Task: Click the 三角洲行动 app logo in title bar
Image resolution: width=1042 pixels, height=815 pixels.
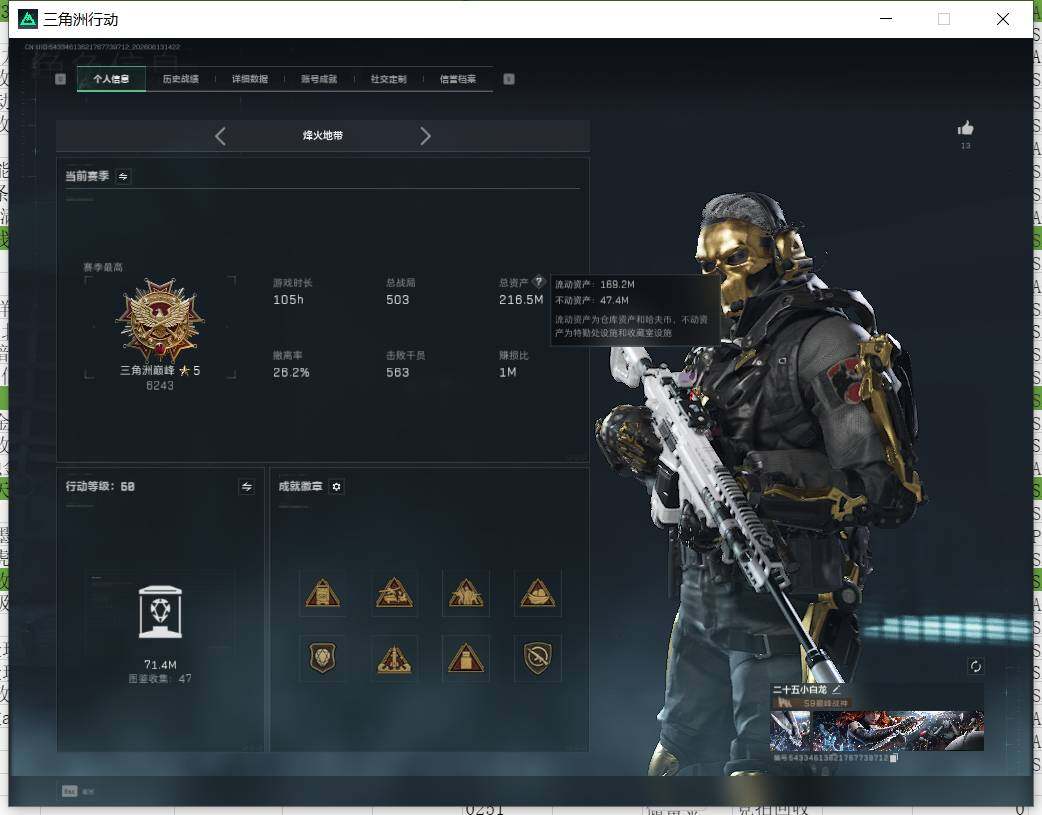Action: click(x=28, y=19)
